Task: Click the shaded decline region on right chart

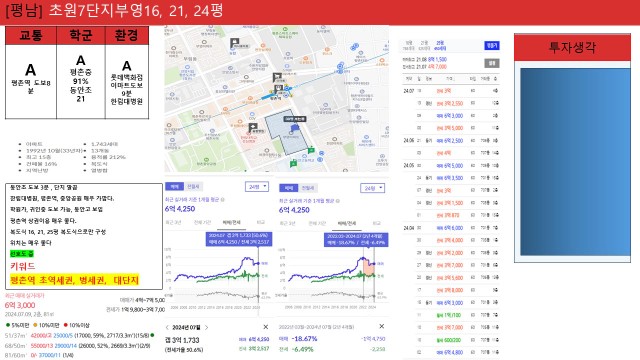Action: (x=369, y=267)
